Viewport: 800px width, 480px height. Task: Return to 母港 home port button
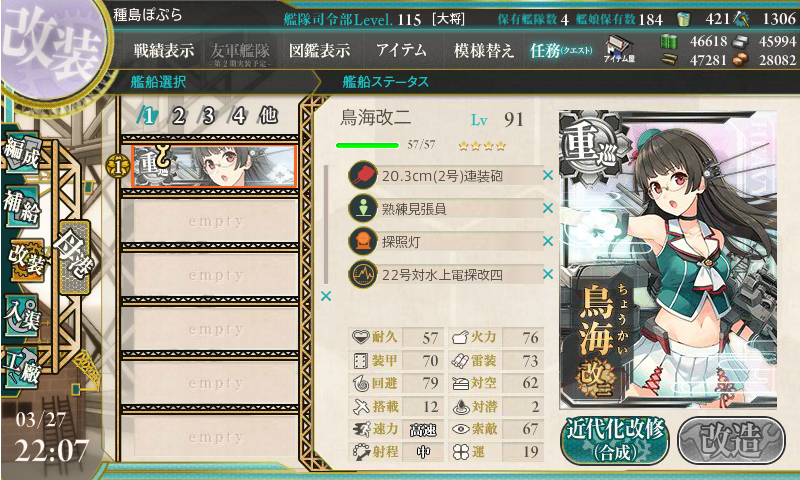(x=74, y=257)
